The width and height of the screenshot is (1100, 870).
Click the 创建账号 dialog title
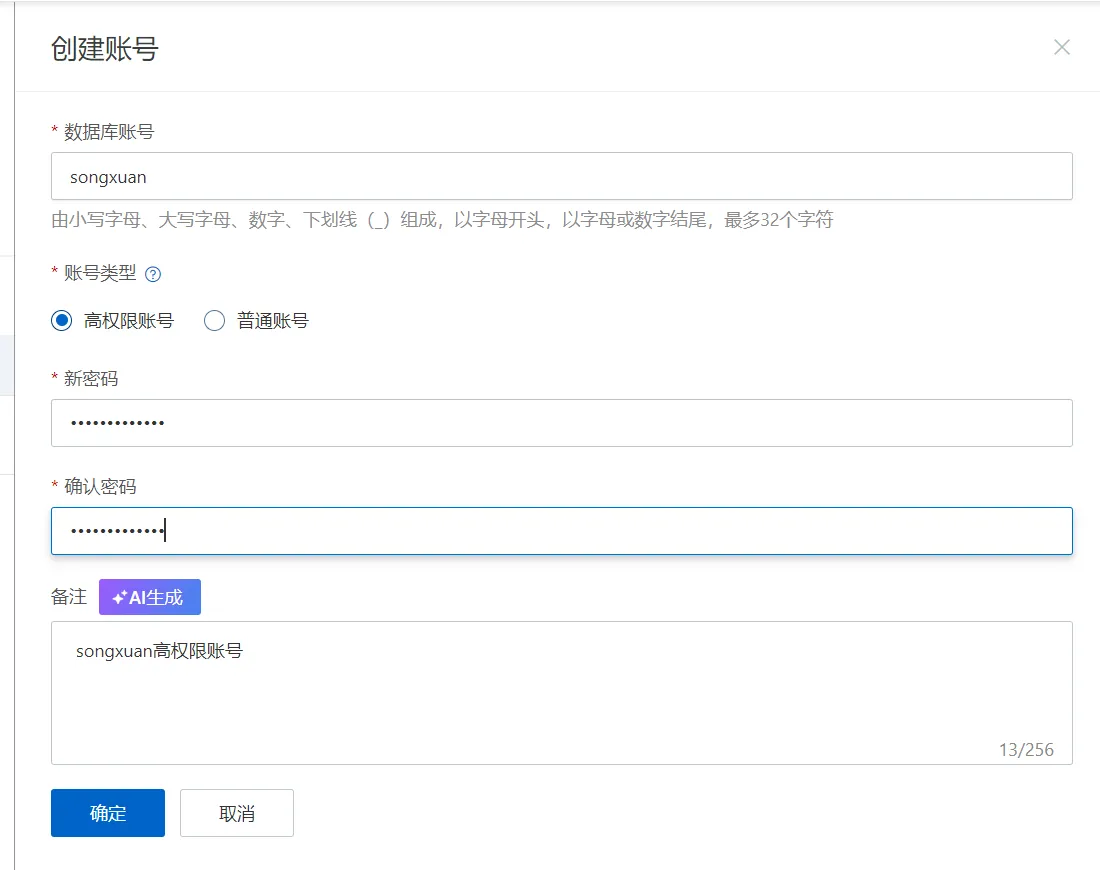[105, 48]
